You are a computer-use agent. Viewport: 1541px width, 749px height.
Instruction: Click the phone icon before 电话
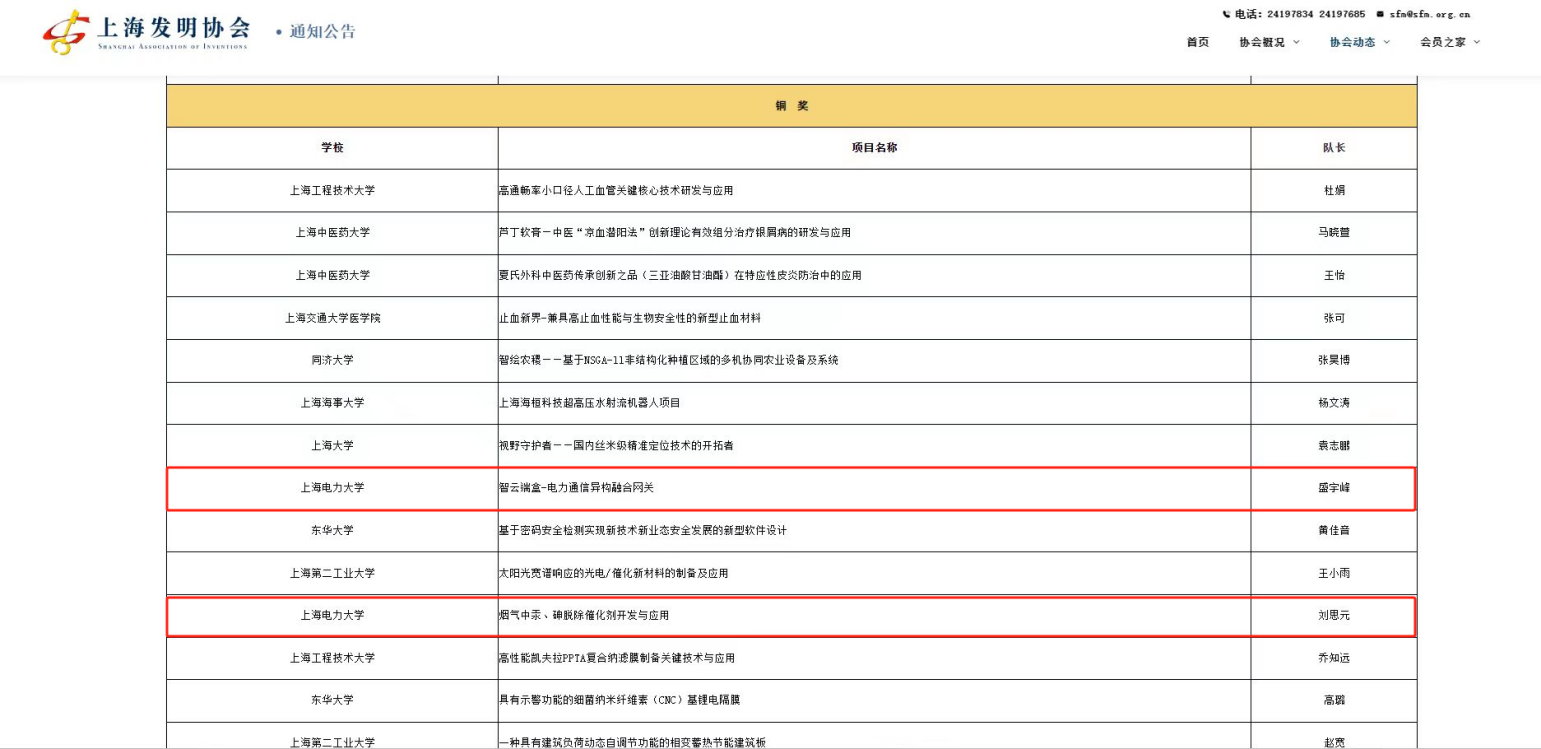[1227, 14]
